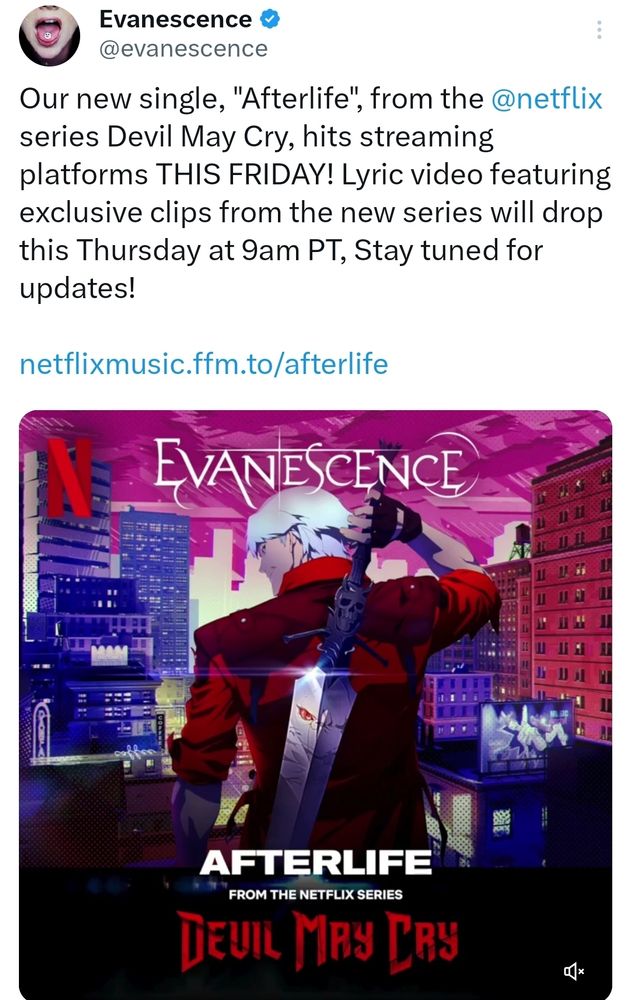Click the red Netflix N logo
The width and height of the screenshot is (630, 1000).
coord(70,476)
